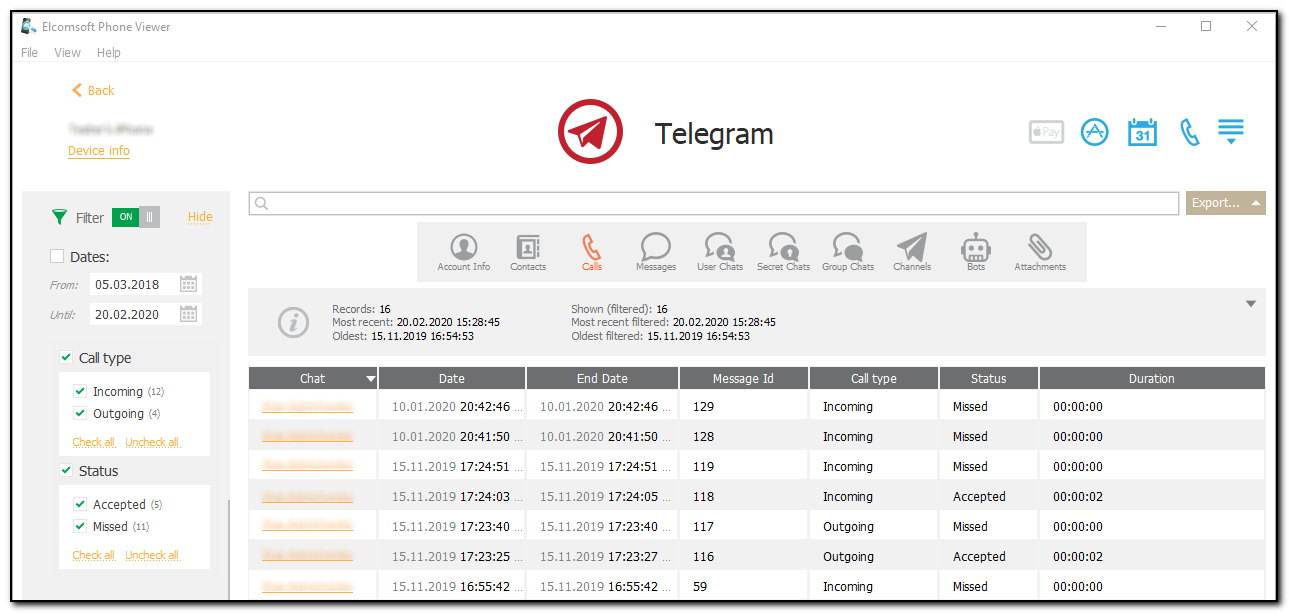Switch to the Contacts section
The height and width of the screenshot is (613, 1289).
coord(527,251)
